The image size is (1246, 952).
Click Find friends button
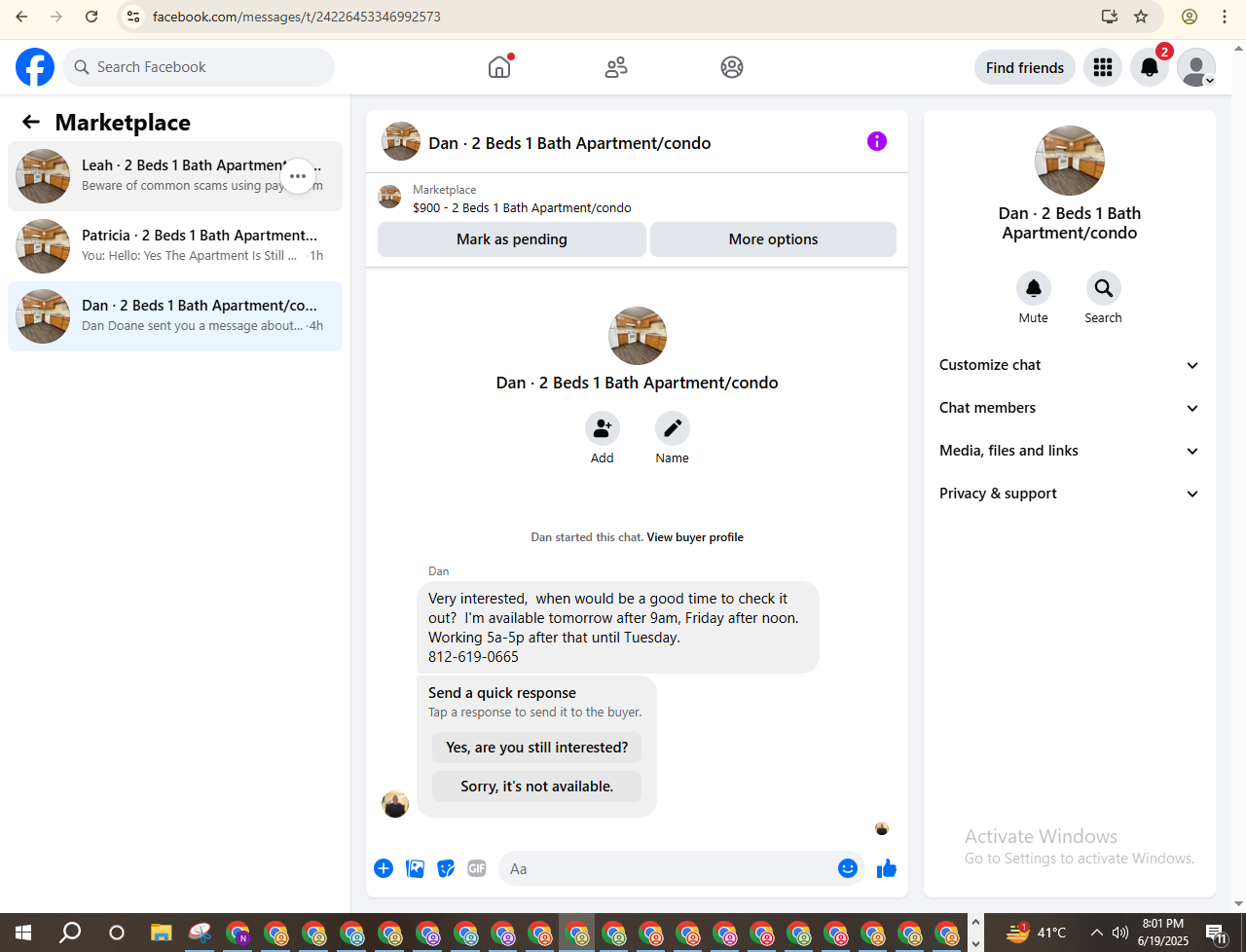pos(1025,67)
